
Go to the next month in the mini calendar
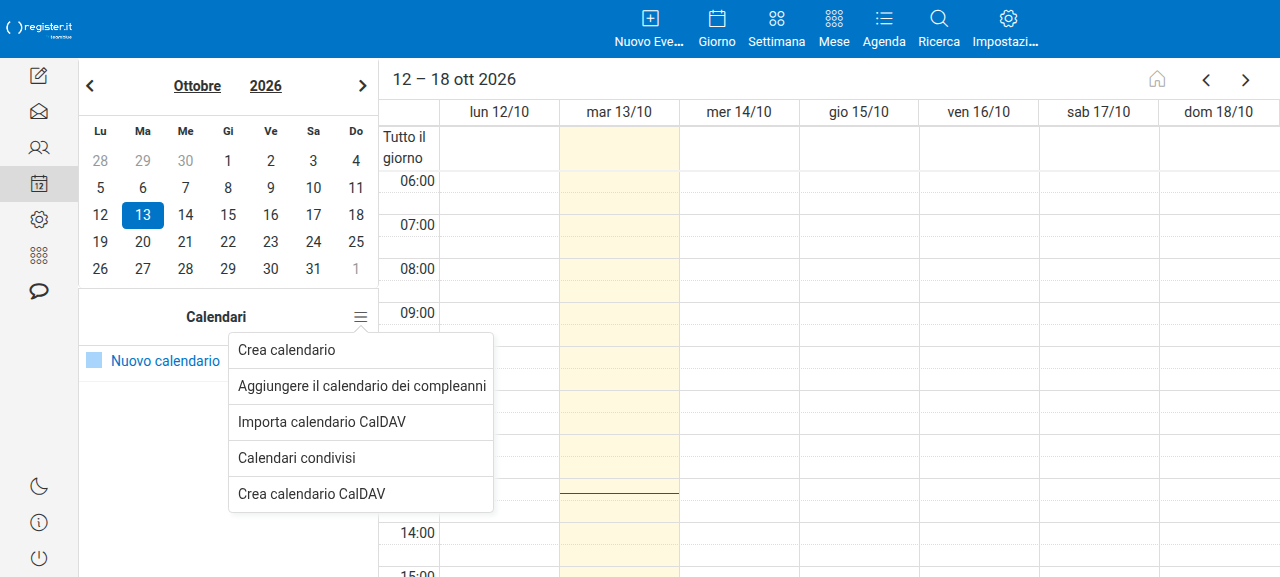[x=363, y=86]
